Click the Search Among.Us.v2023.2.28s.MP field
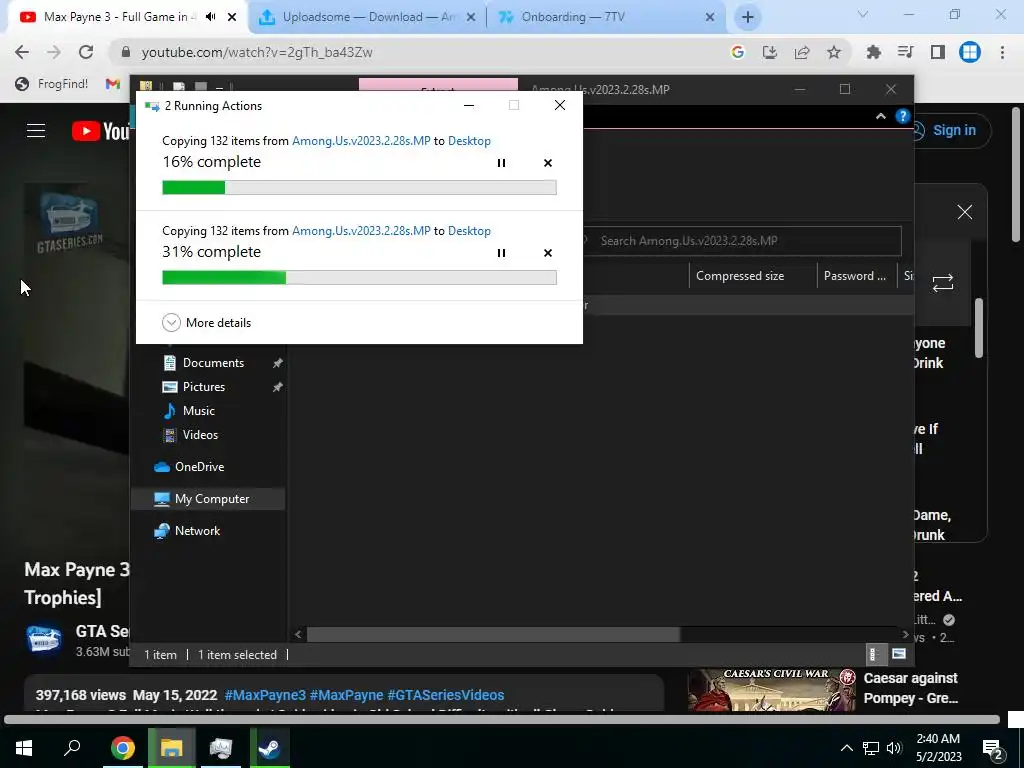This screenshot has height=768, width=1024. tap(741, 241)
